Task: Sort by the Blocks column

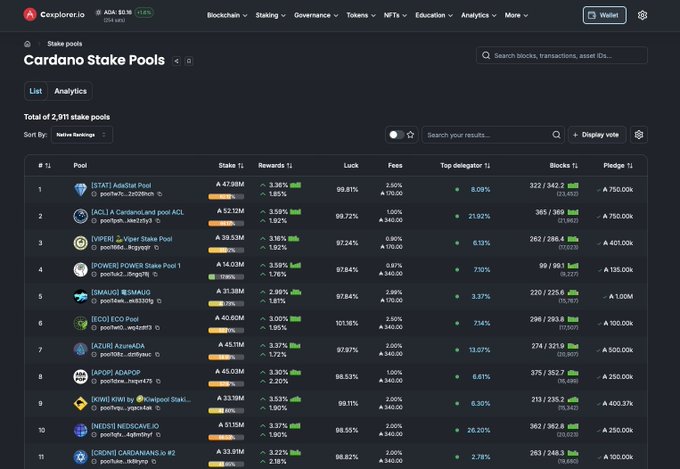Action: point(563,166)
